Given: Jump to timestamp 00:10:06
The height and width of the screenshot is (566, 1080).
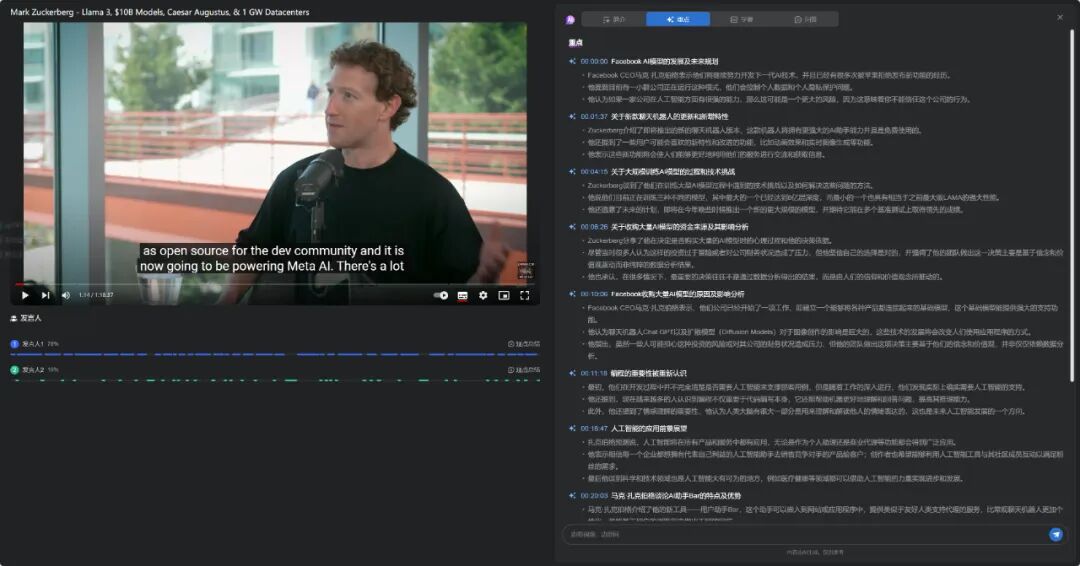Looking at the screenshot, I should (x=594, y=294).
